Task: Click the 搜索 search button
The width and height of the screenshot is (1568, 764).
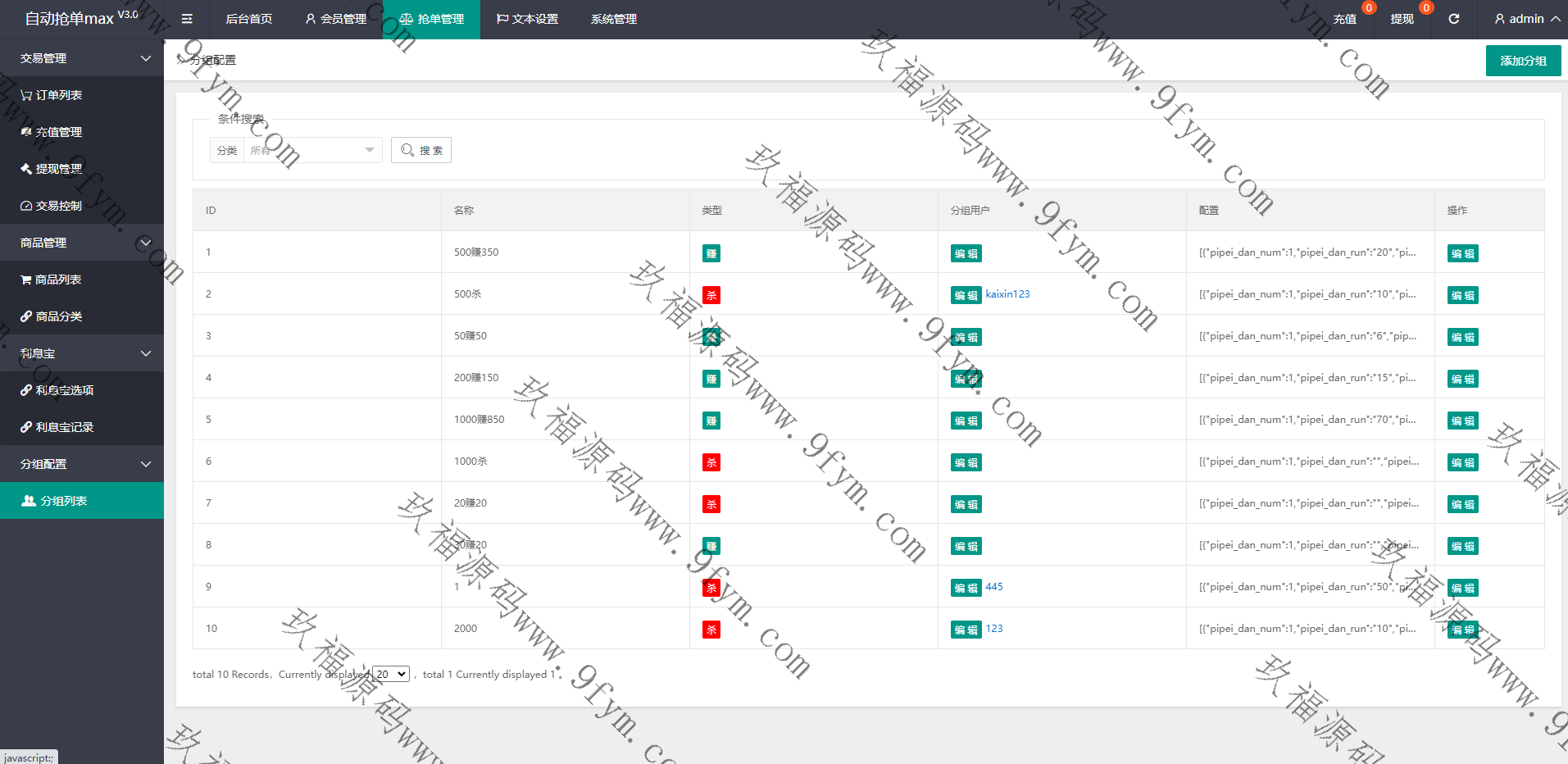Action: tap(421, 150)
